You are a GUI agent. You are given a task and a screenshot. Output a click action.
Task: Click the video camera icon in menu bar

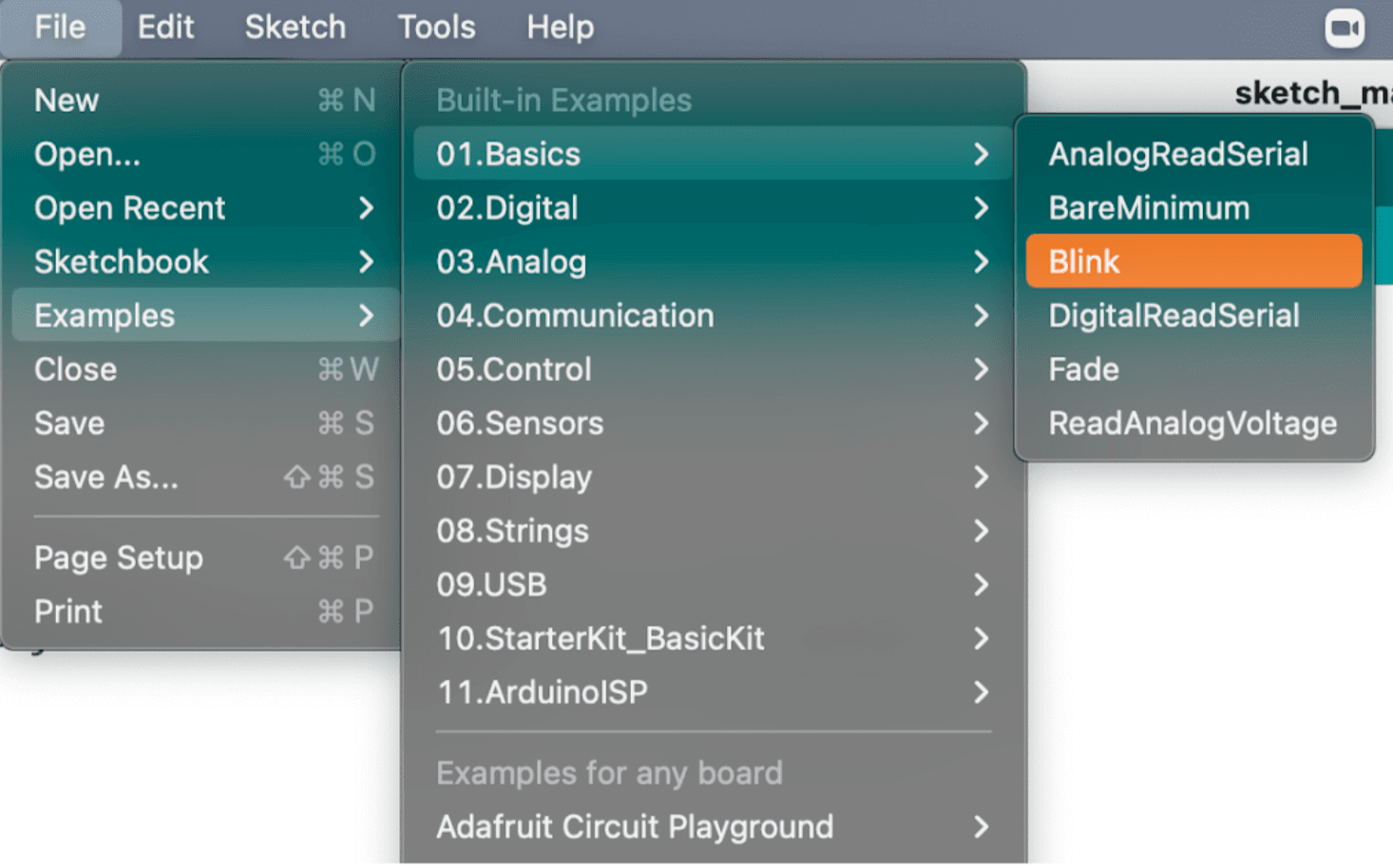pyautogui.click(x=1345, y=28)
